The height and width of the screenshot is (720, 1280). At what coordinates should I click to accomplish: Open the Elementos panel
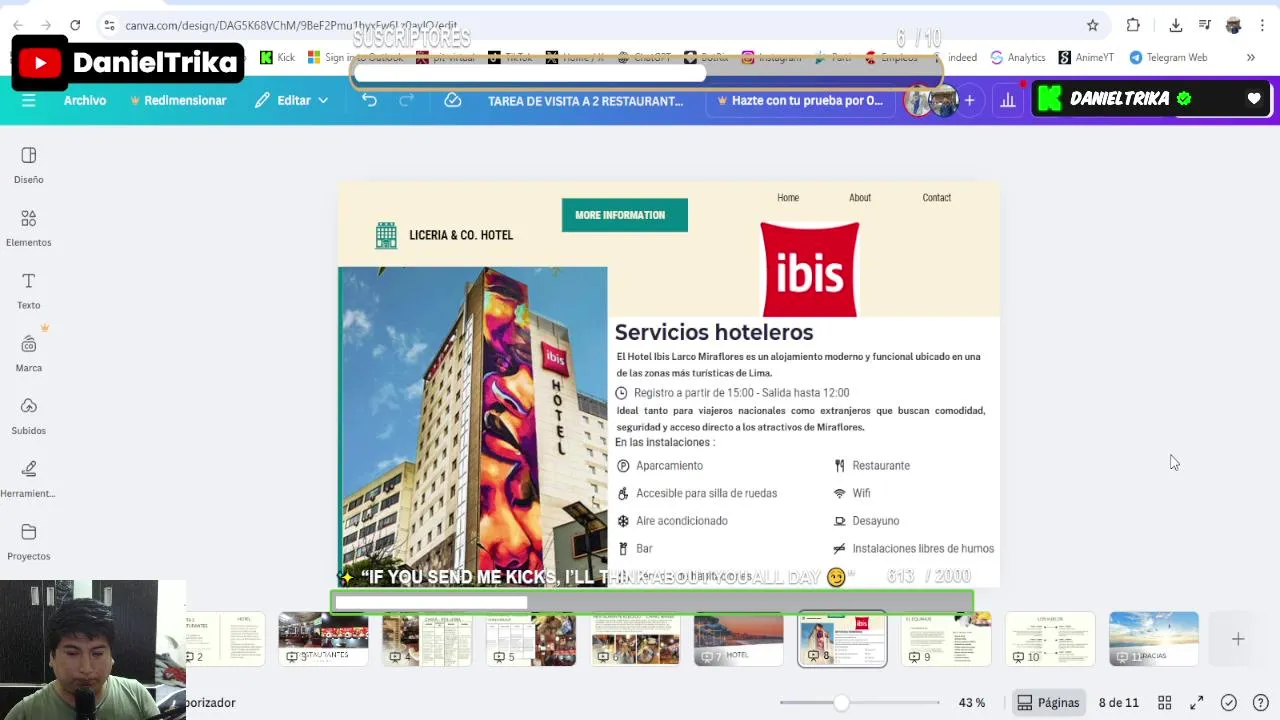(28, 228)
